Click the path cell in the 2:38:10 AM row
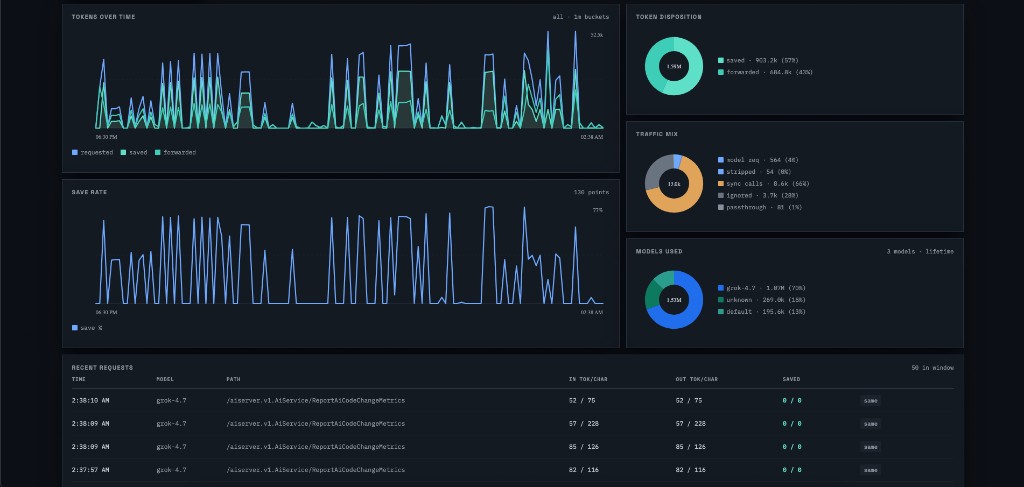Viewport: 1024px width, 487px height. click(315, 400)
